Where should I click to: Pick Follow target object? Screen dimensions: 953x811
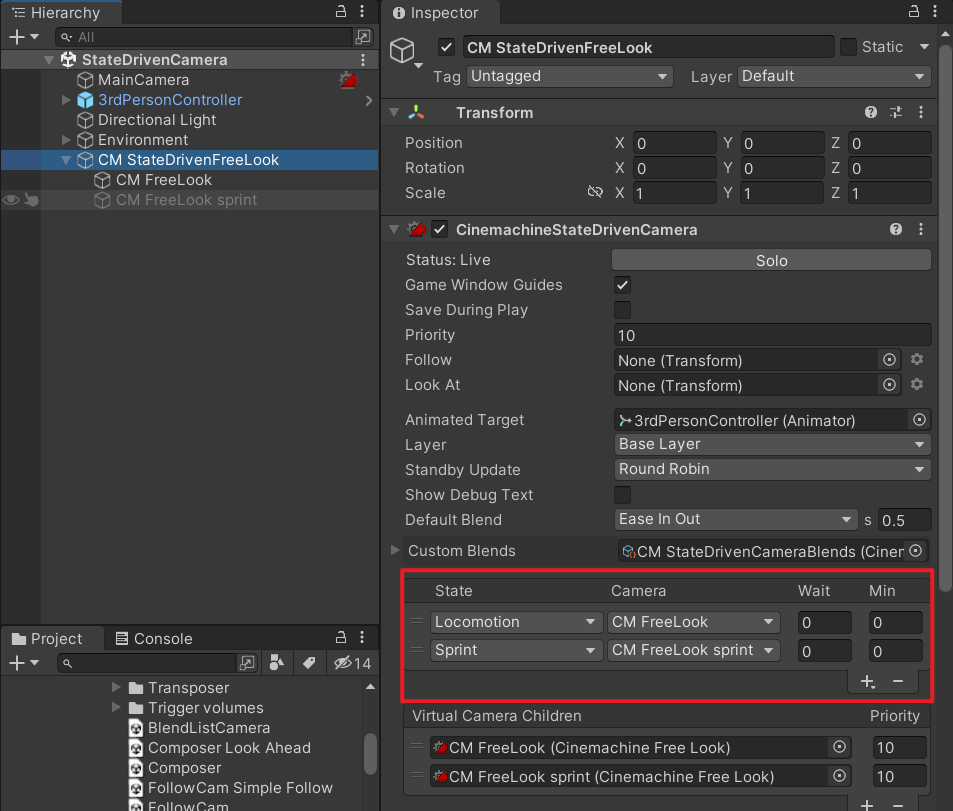pos(889,360)
